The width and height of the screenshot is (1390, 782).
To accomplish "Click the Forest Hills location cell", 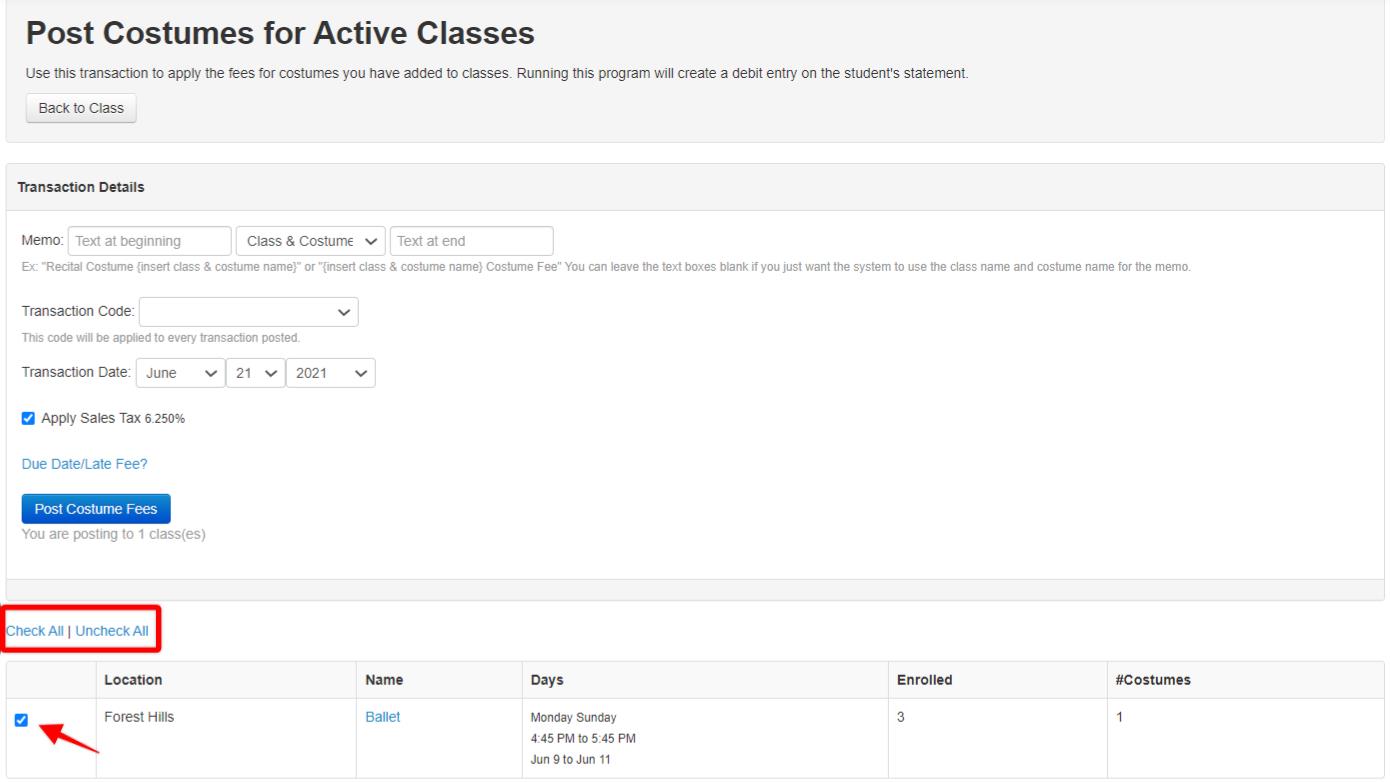I will 226,738.
